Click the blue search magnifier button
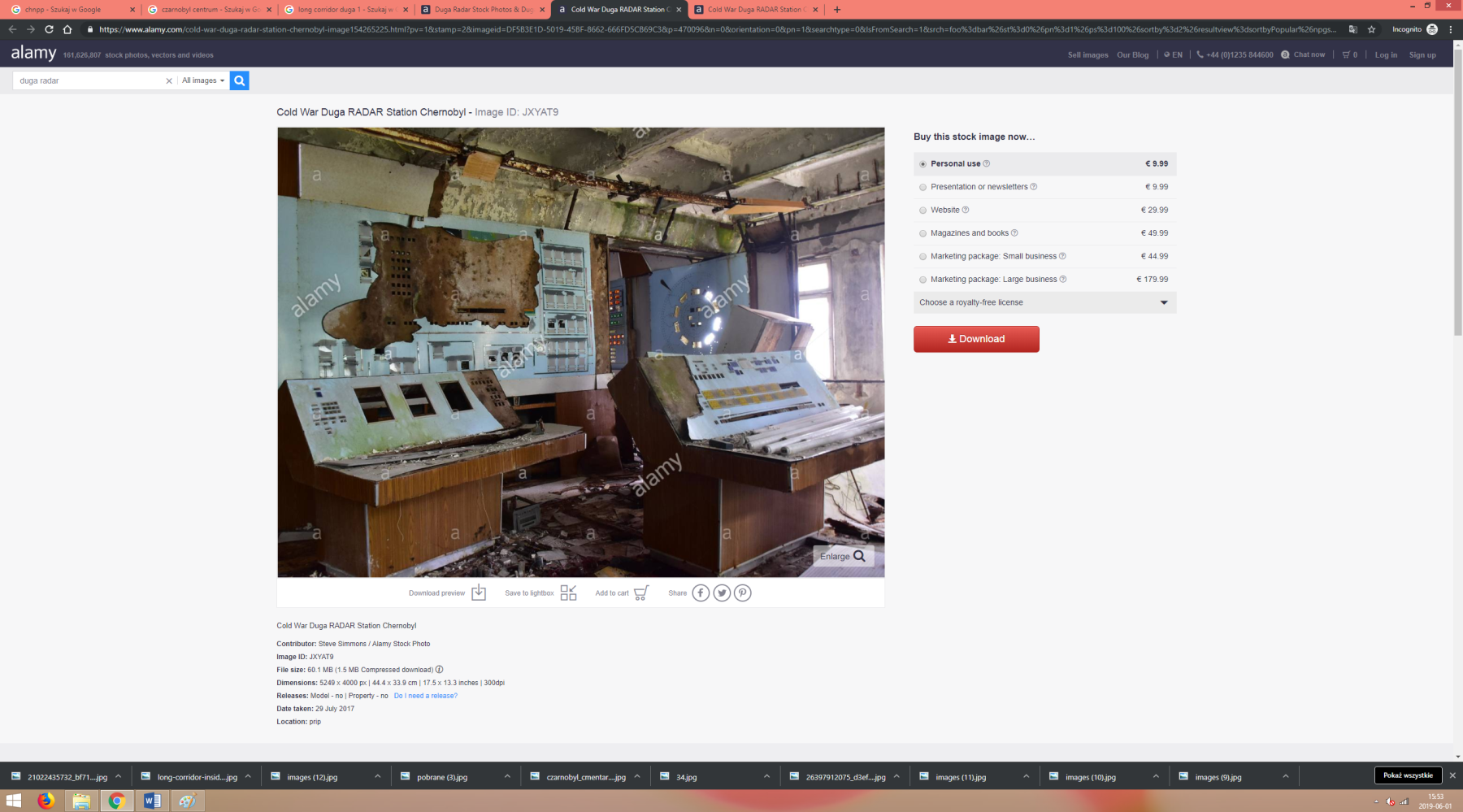 (x=239, y=80)
